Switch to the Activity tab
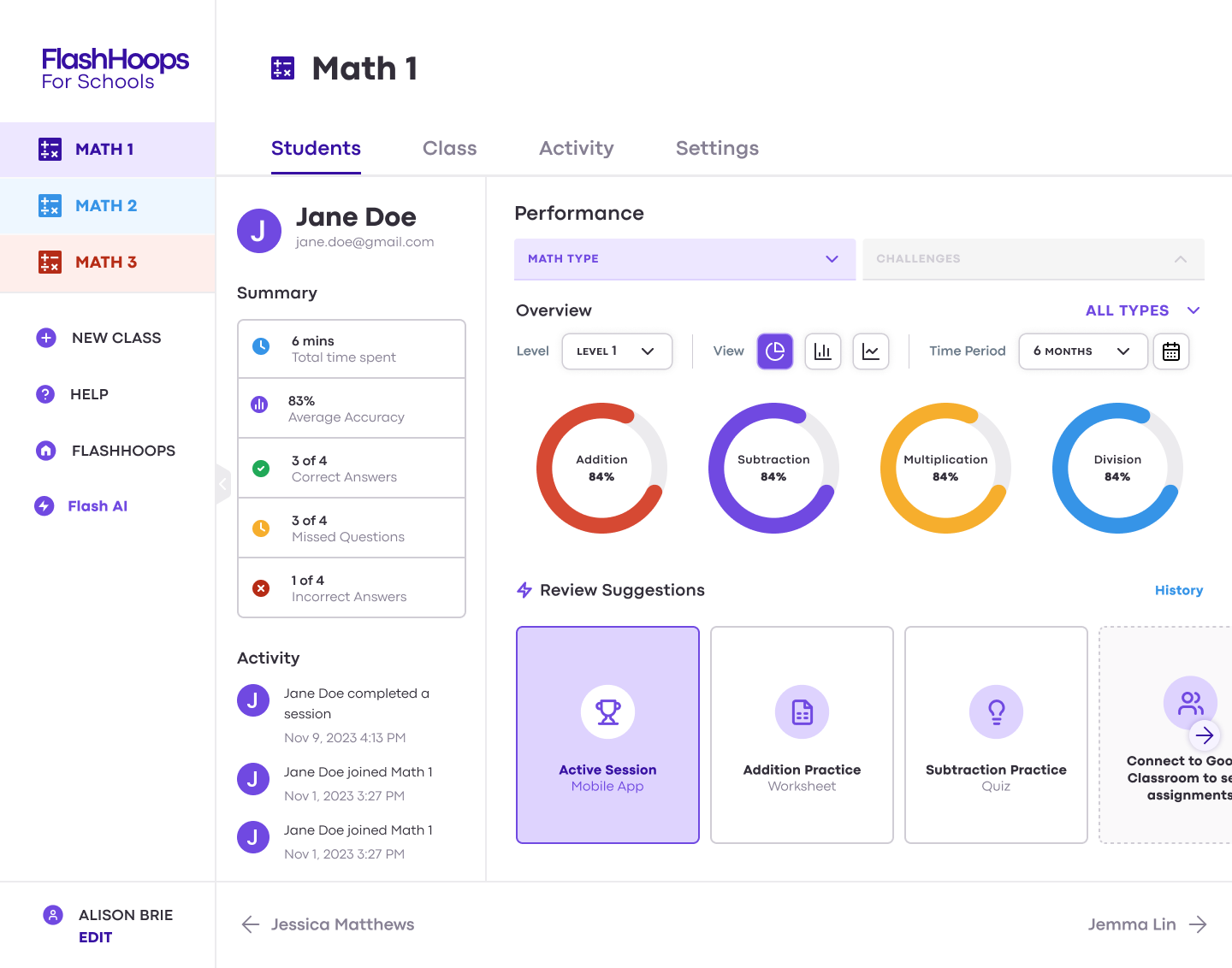Viewport: 1232px width, 968px height. (x=577, y=149)
